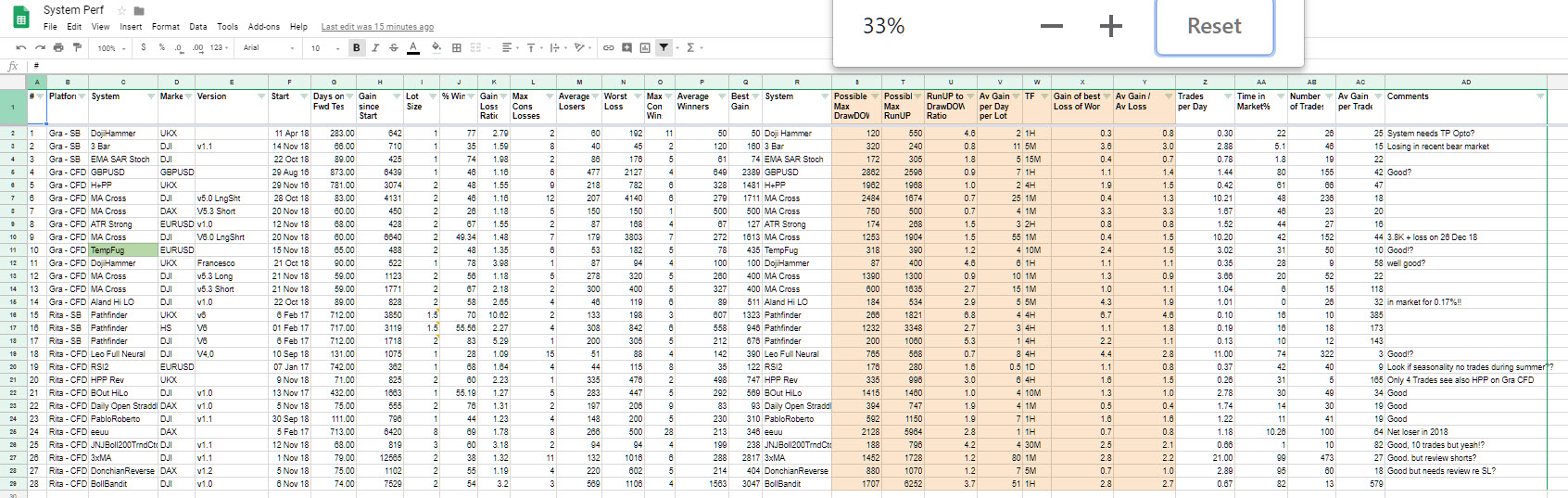Open filter arrow on Version column
Image resolution: width=1568 pixels, height=498 pixels.
pos(262,96)
